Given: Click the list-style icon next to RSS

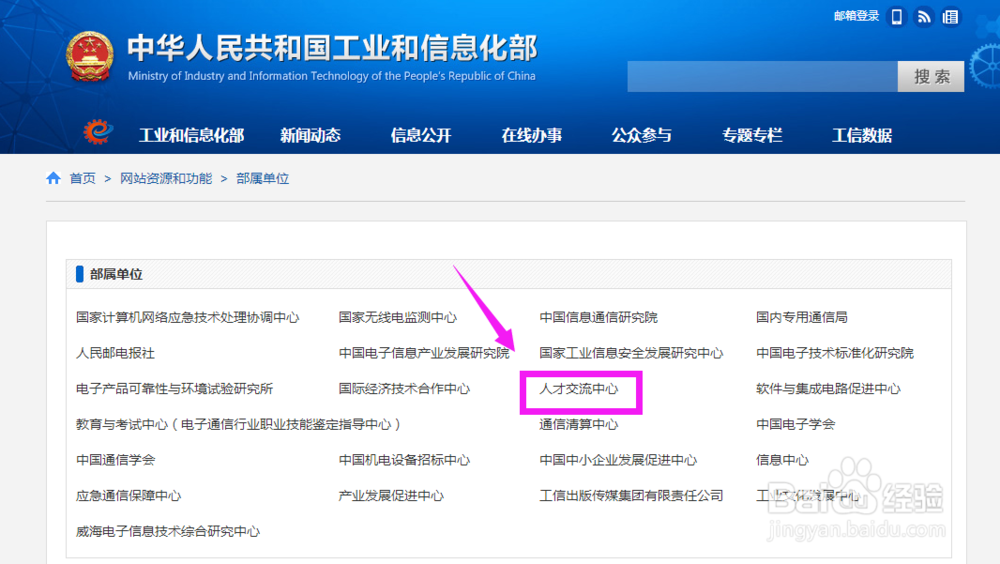Looking at the screenshot, I should tap(950, 17).
